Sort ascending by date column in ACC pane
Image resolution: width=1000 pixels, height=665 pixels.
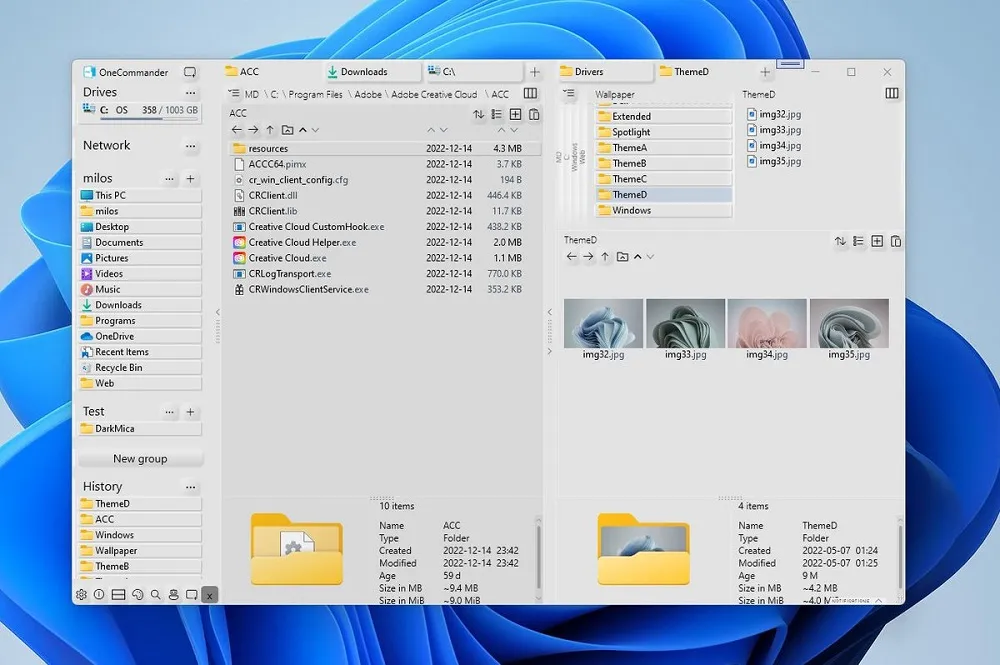[431, 130]
